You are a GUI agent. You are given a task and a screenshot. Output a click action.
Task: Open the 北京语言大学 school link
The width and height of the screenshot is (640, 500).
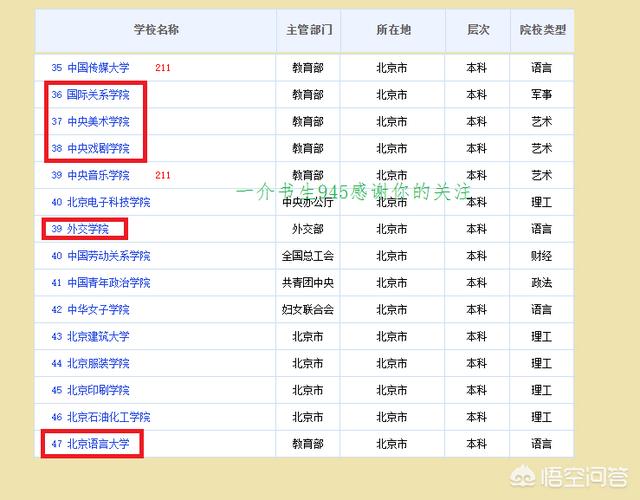coord(98,444)
